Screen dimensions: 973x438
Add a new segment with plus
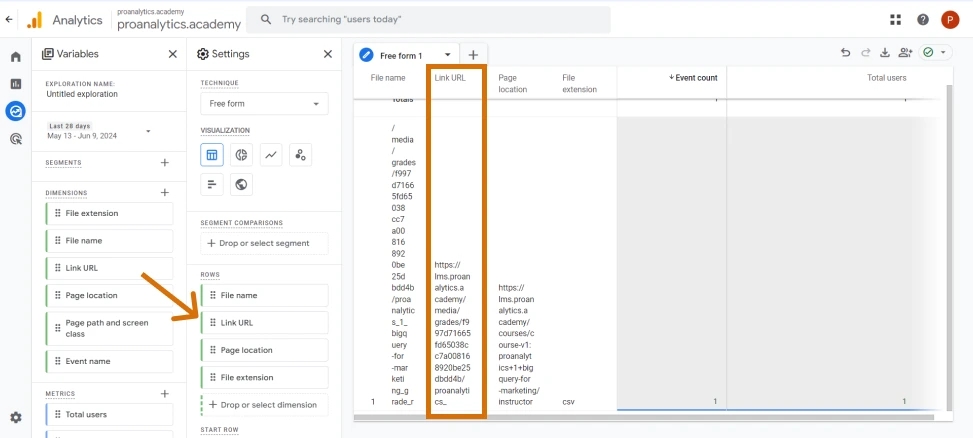click(164, 163)
